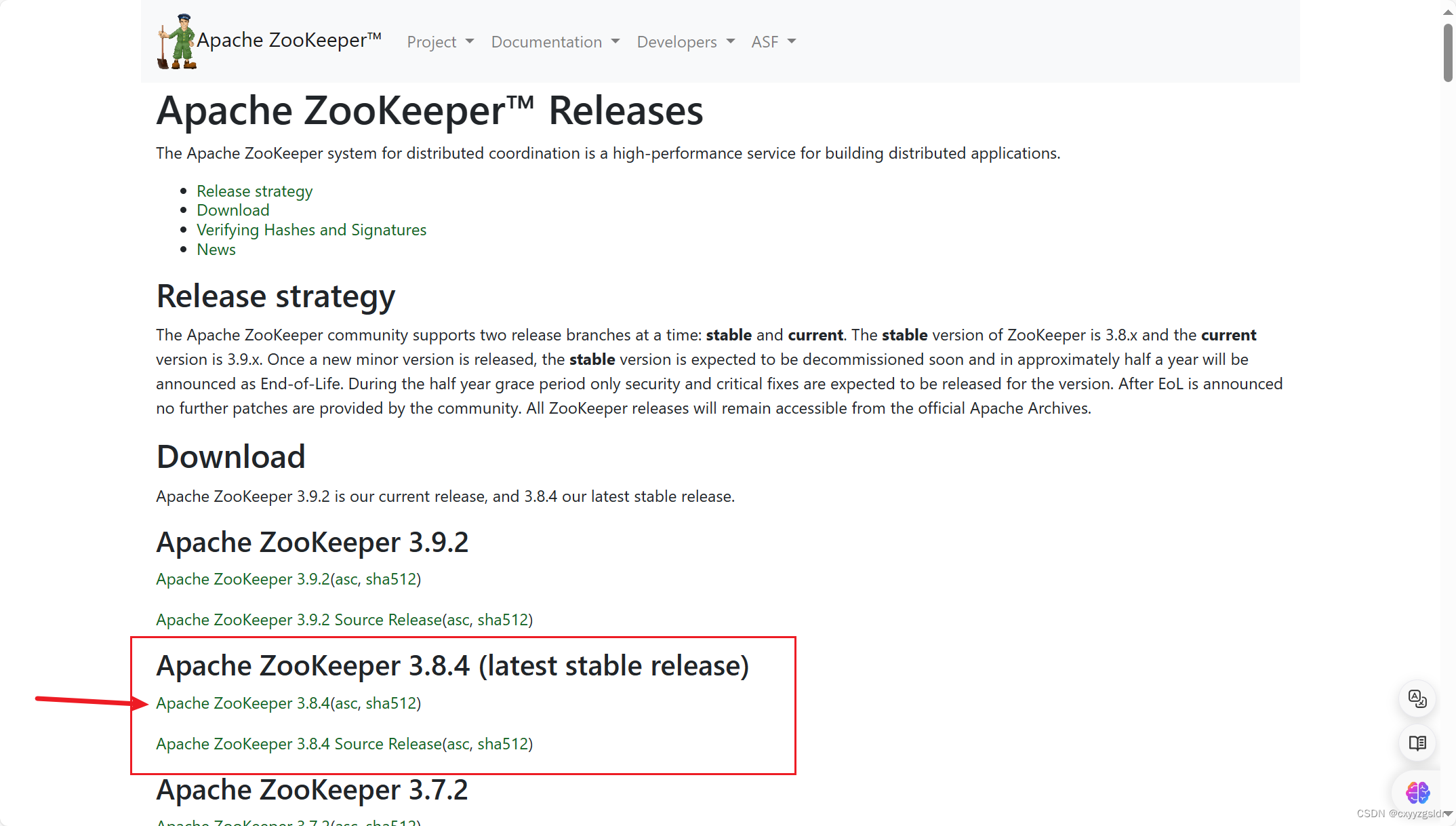This screenshot has width=1456, height=826.
Task: Click the Developers menu dropdown arrow
Action: pyautogui.click(x=729, y=42)
